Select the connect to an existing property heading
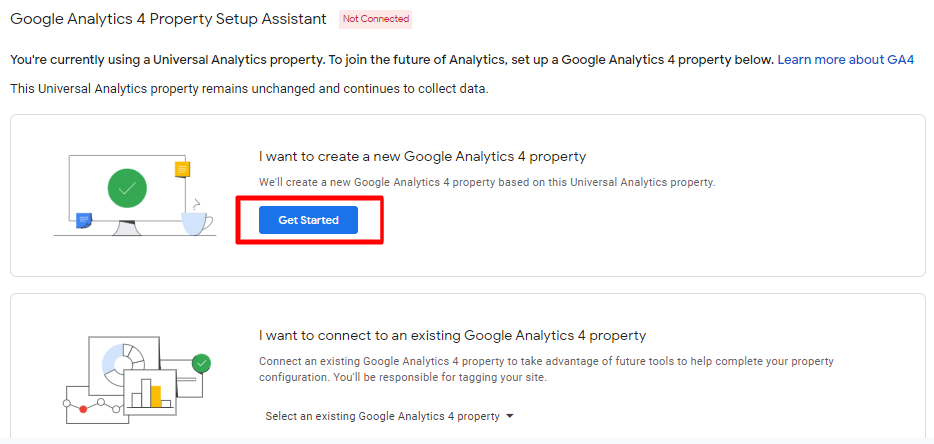The width and height of the screenshot is (934, 444). pos(452,335)
